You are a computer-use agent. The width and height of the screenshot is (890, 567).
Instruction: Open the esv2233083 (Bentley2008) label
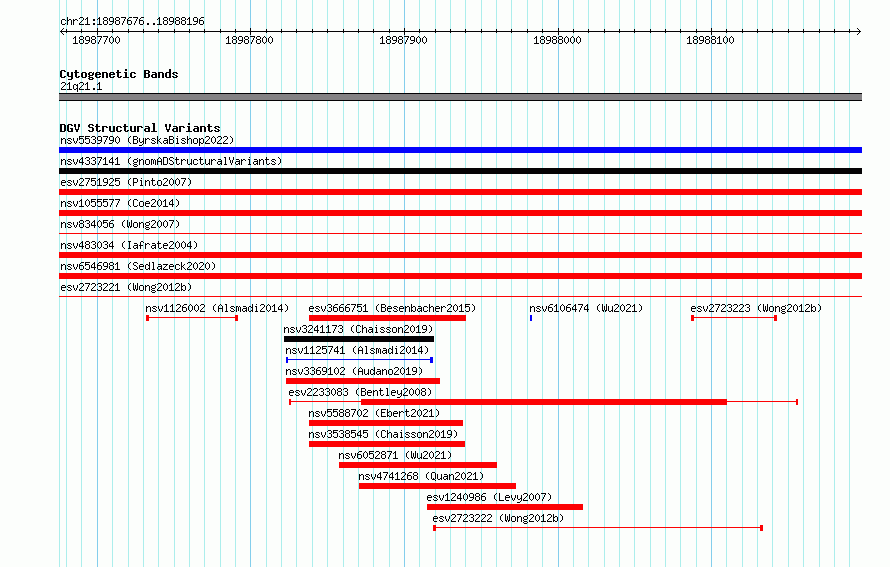(x=360, y=392)
